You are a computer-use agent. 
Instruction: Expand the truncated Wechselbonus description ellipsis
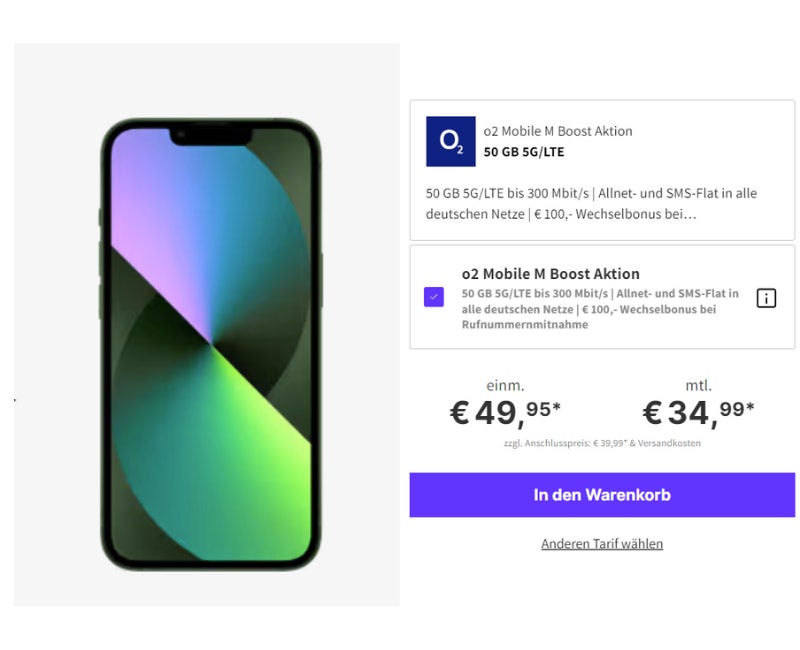click(690, 214)
